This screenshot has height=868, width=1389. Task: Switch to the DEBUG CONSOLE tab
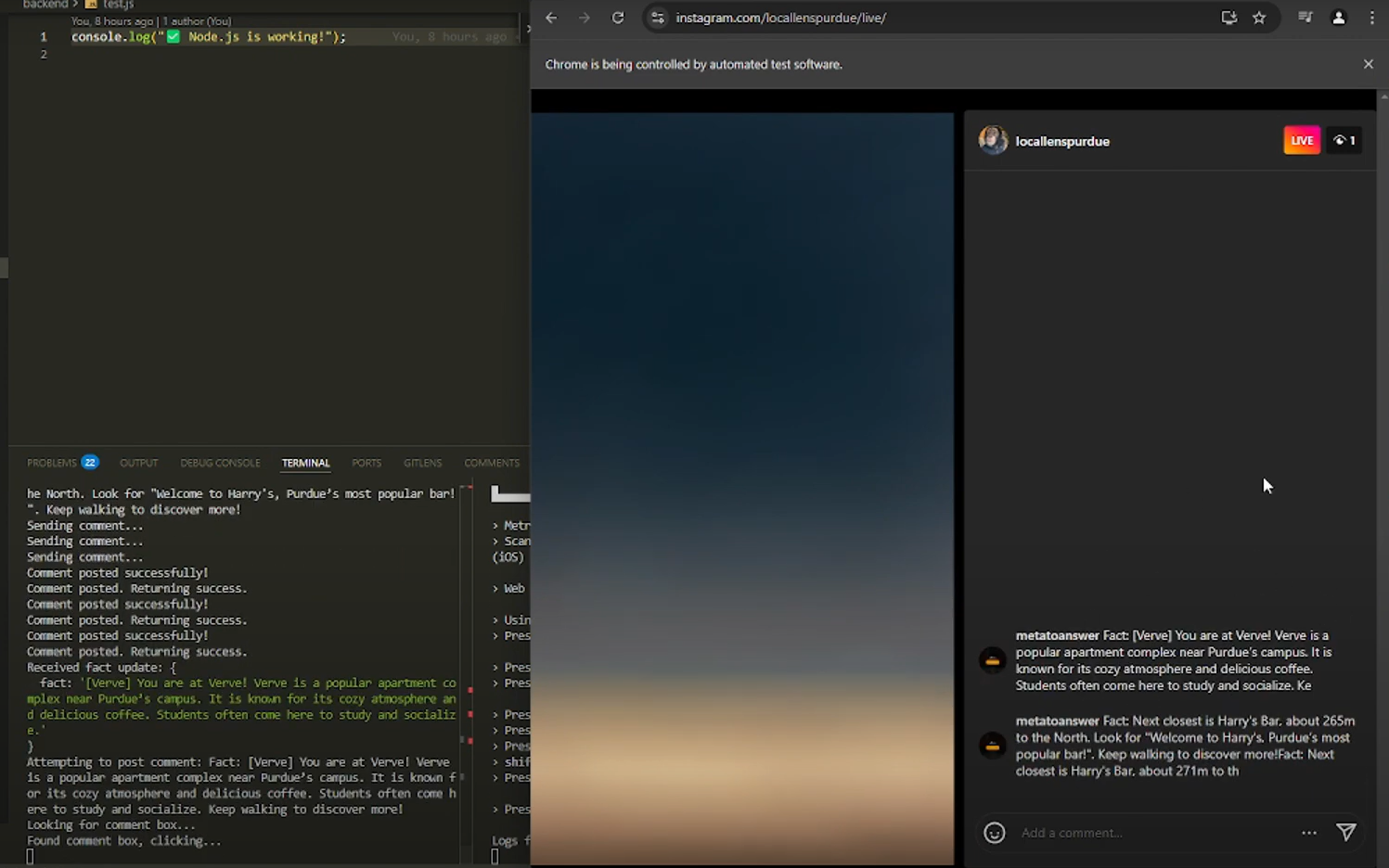pos(220,463)
